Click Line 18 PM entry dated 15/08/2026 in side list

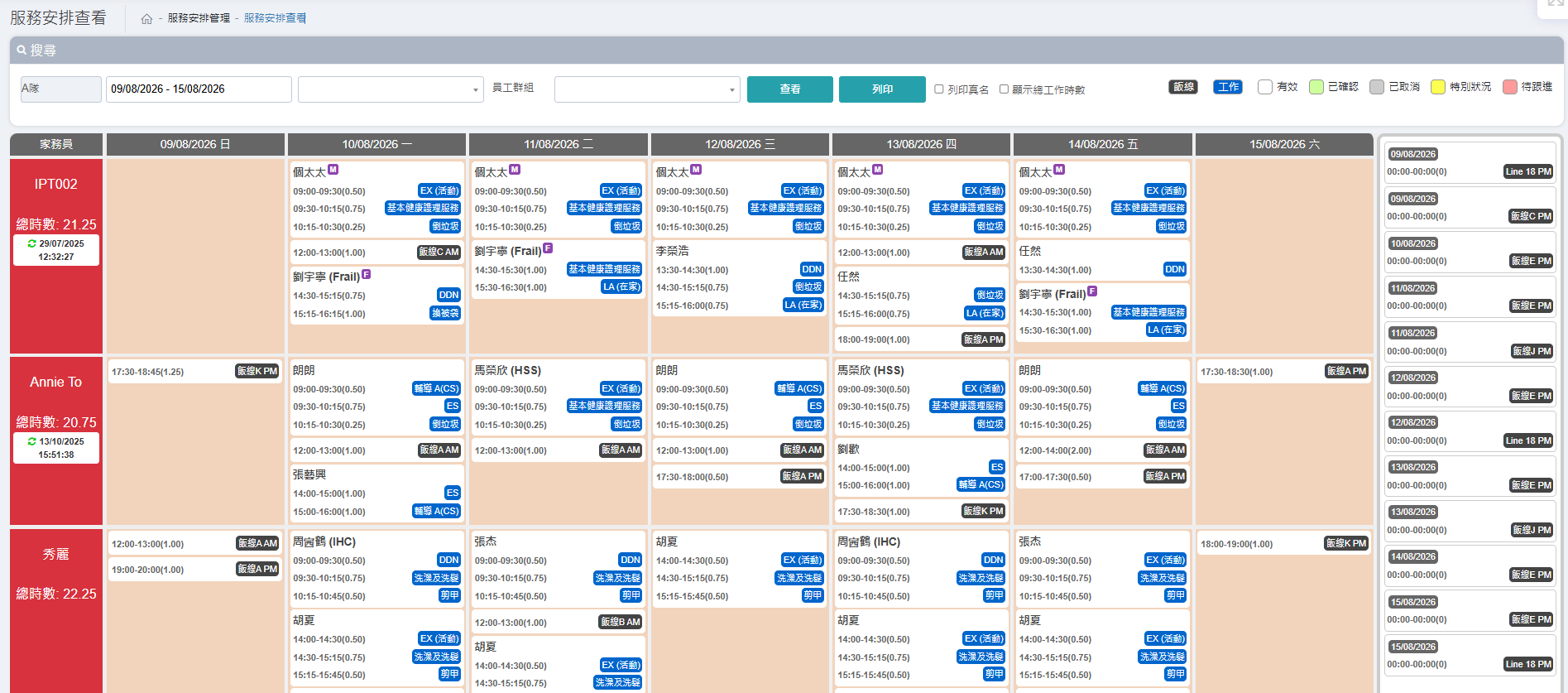tap(1470, 656)
